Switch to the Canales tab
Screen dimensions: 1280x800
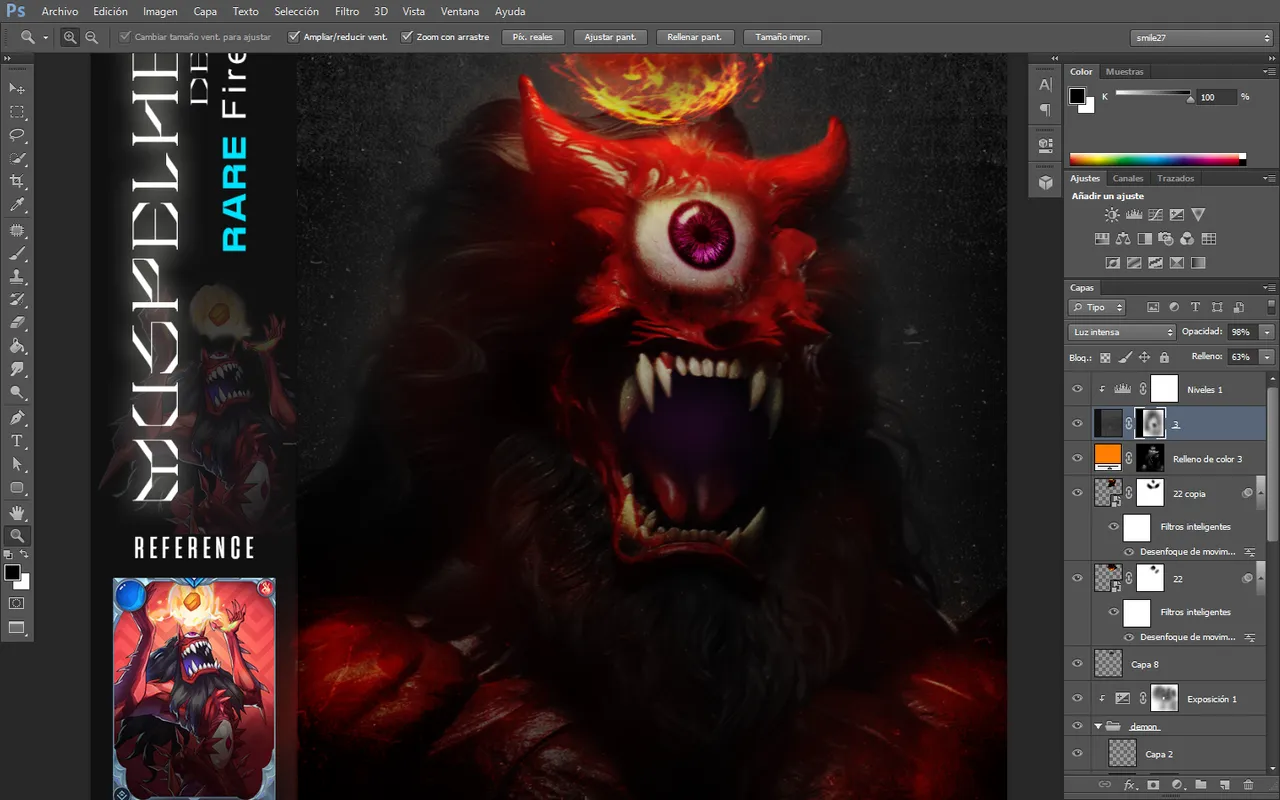(x=1128, y=178)
